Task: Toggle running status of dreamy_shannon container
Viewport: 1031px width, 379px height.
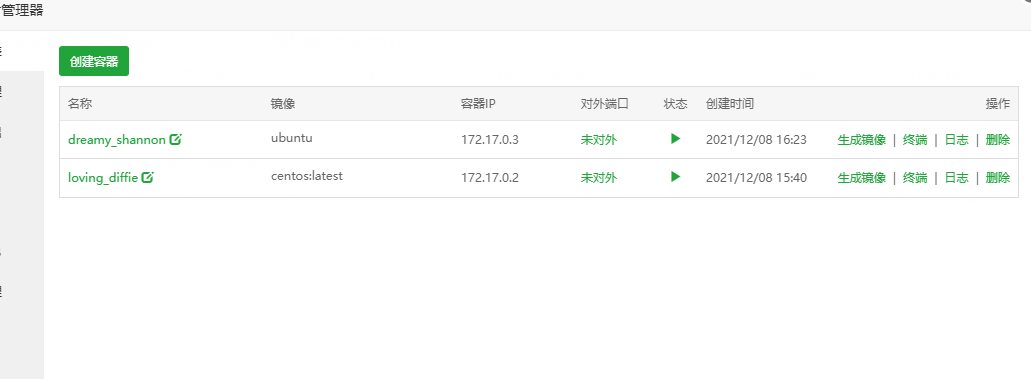Action: point(675,139)
